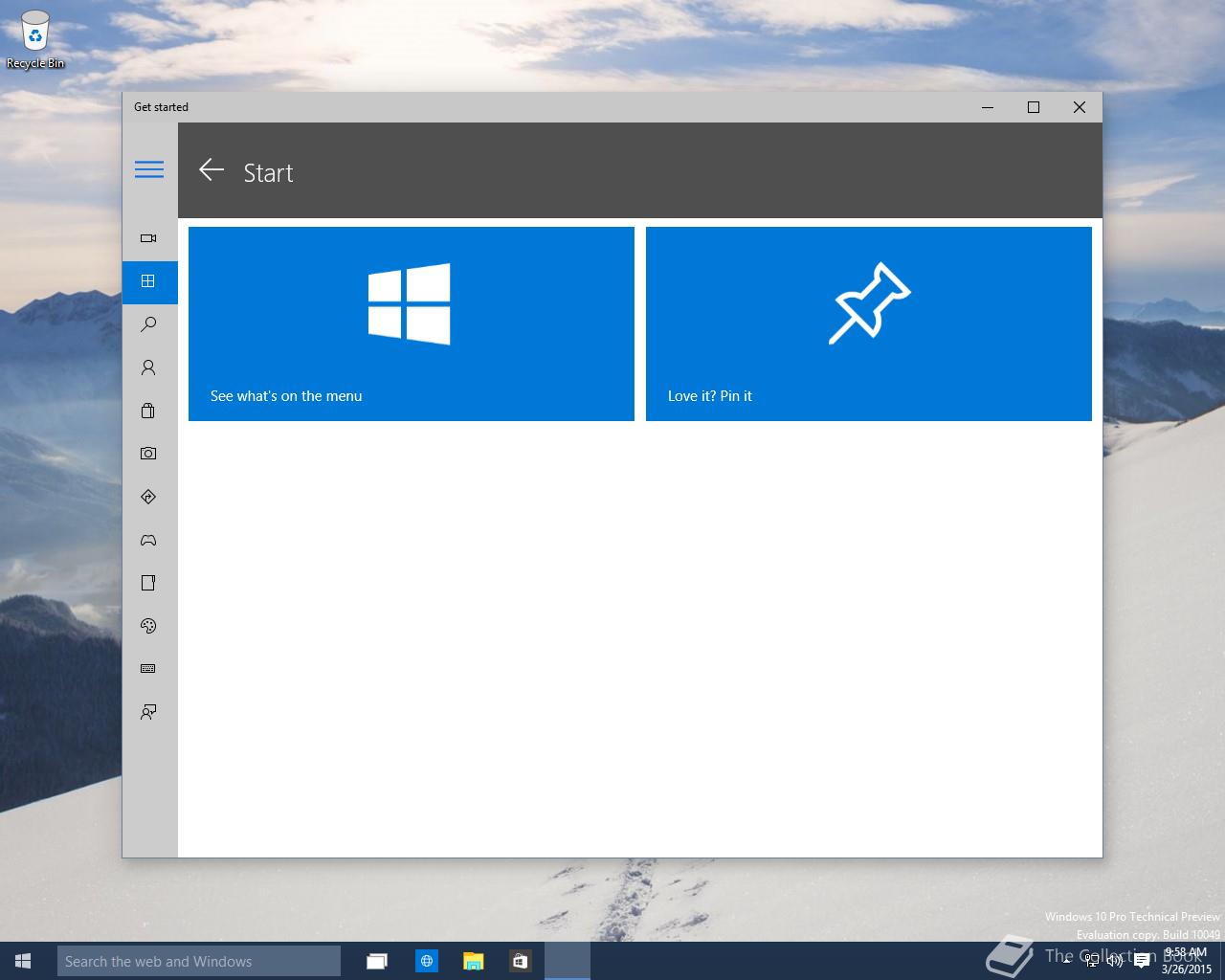
Task: Select the Start grid icon in sidebar
Action: tap(148, 281)
